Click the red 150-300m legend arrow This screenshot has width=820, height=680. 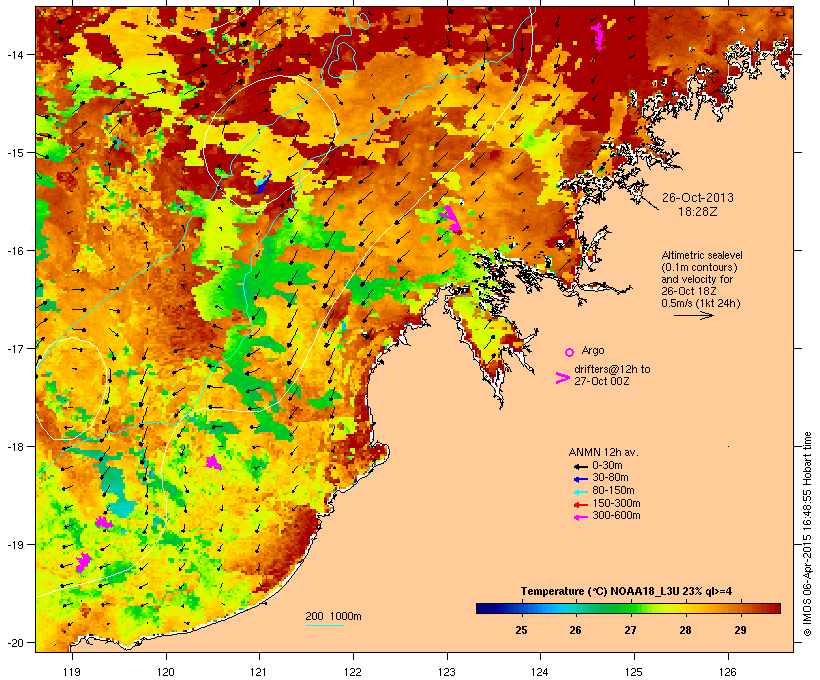[580, 504]
